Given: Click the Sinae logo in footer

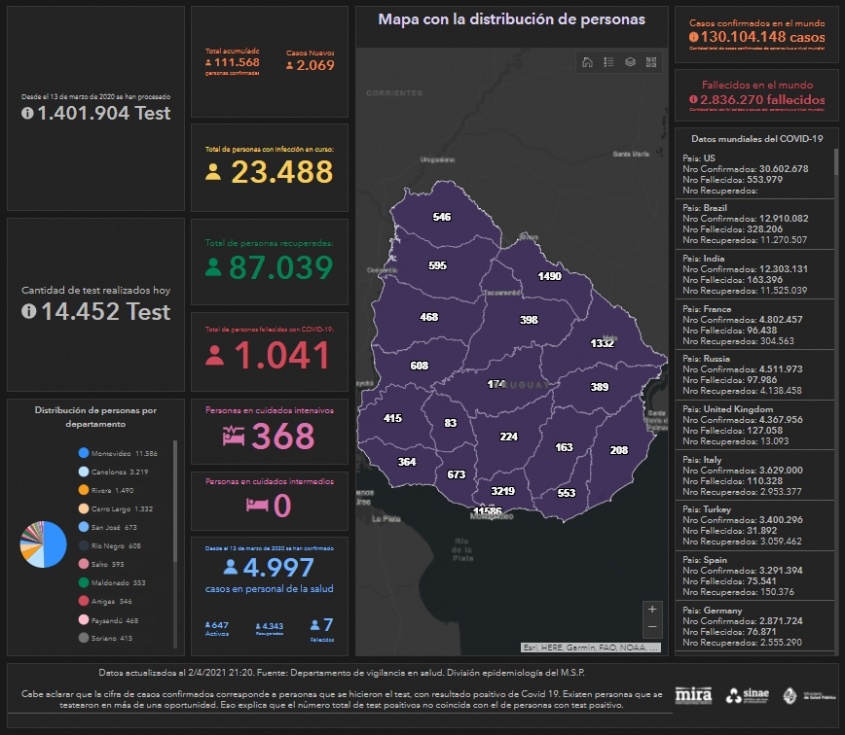Looking at the screenshot, I should 747,695.
